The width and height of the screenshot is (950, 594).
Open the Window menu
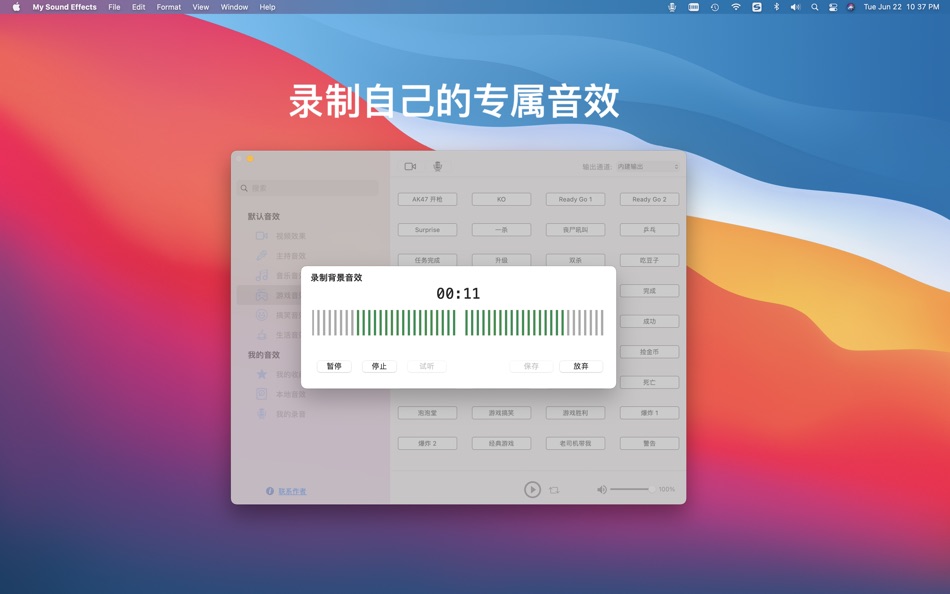pos(234,7)
